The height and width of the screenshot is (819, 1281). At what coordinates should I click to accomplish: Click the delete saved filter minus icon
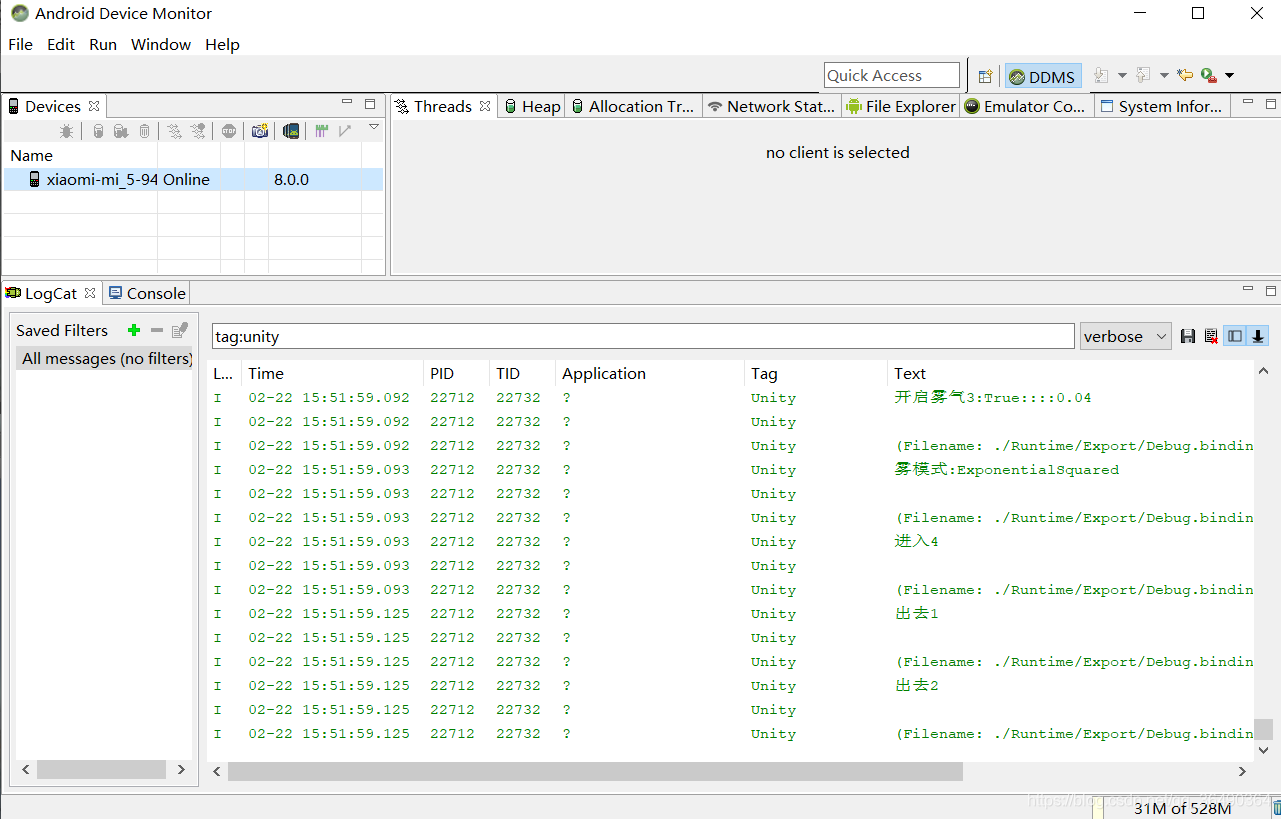157,330
